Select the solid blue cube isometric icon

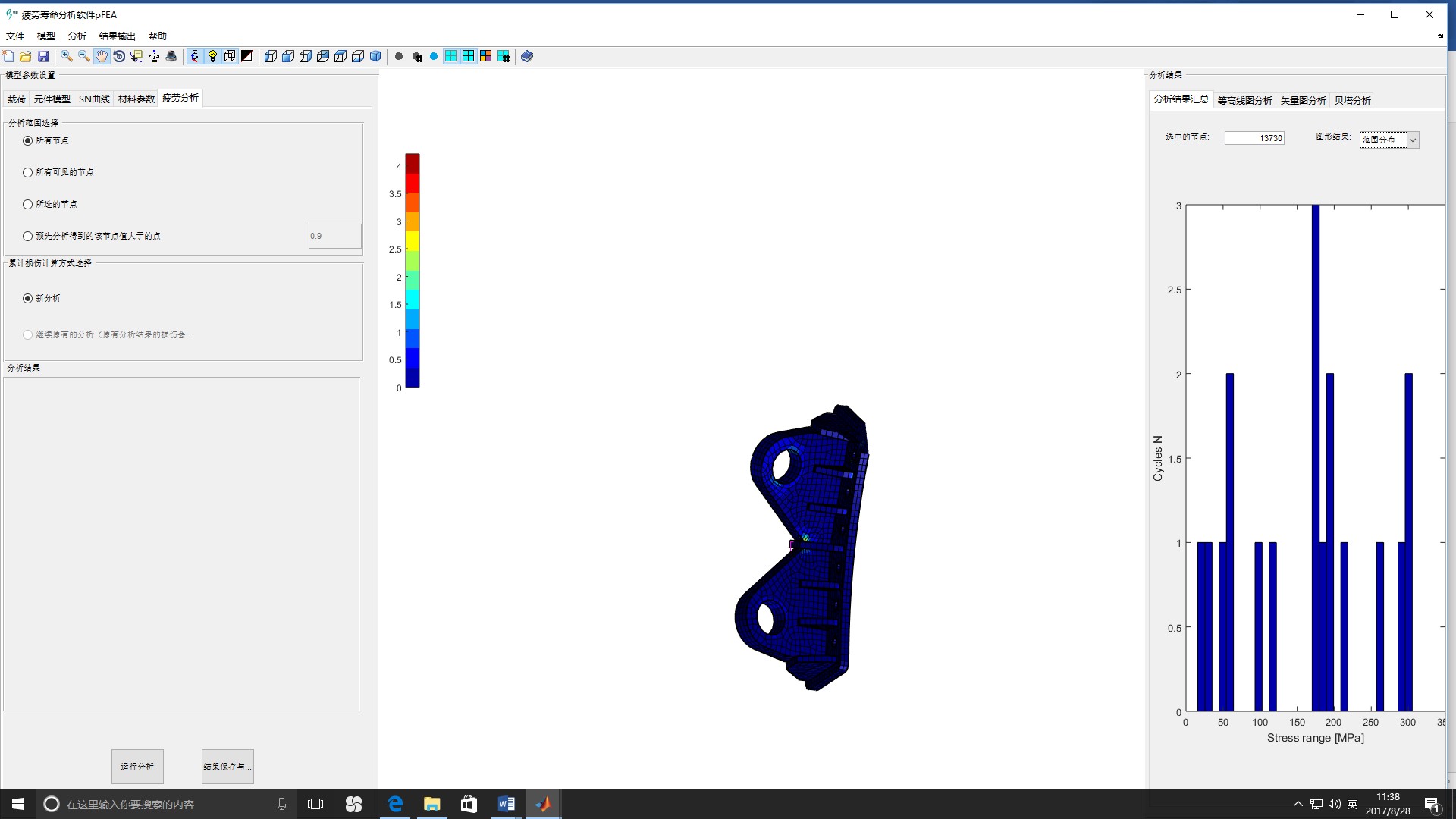pyautogui.click(x=375, y=56)
